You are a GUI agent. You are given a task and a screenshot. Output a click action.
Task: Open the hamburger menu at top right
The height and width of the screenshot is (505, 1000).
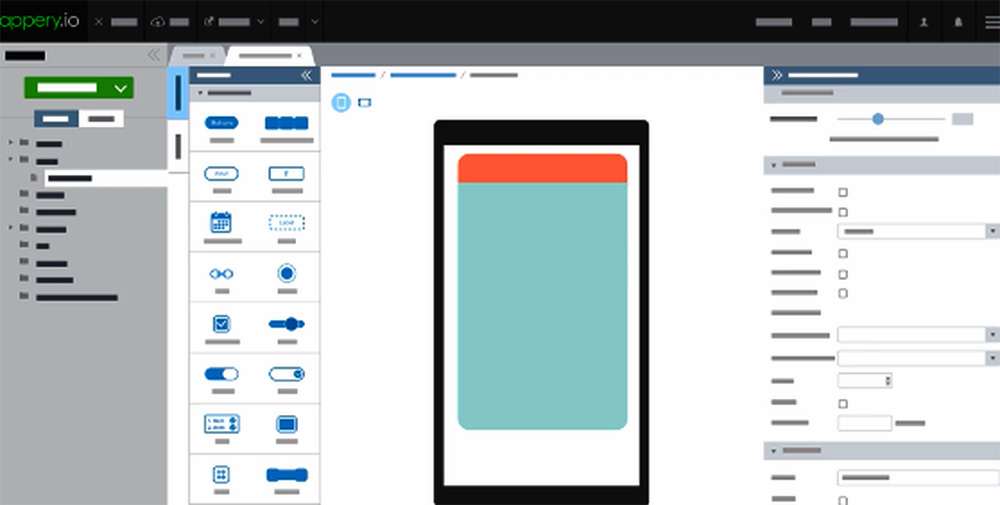click(x=990, y=21)
